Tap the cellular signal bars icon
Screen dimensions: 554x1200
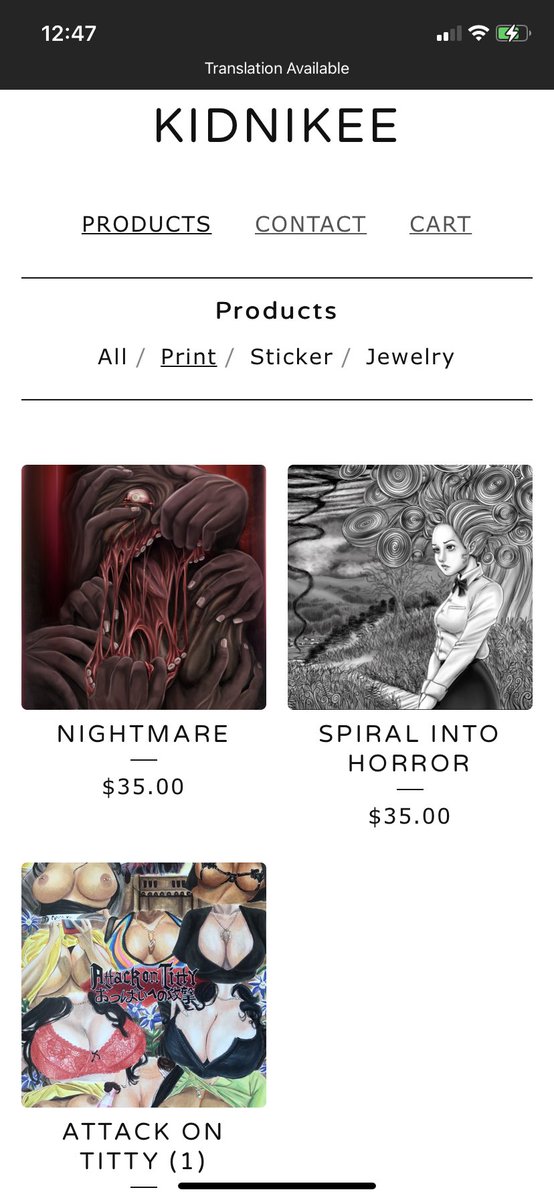[x=449, y=35]
